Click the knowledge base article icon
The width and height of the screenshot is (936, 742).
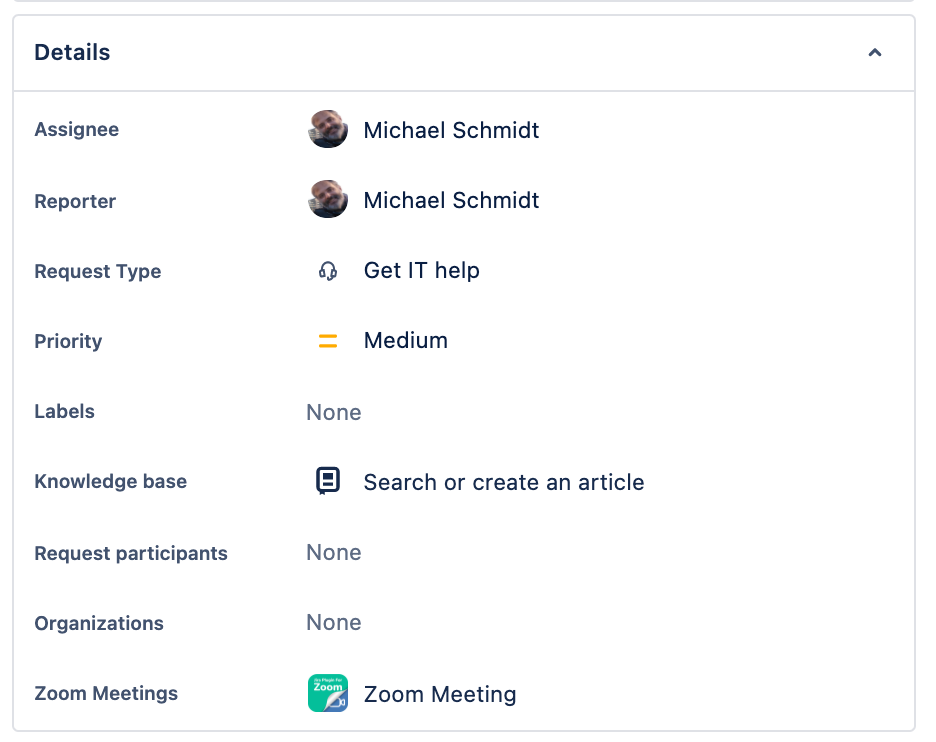point(328,481)
